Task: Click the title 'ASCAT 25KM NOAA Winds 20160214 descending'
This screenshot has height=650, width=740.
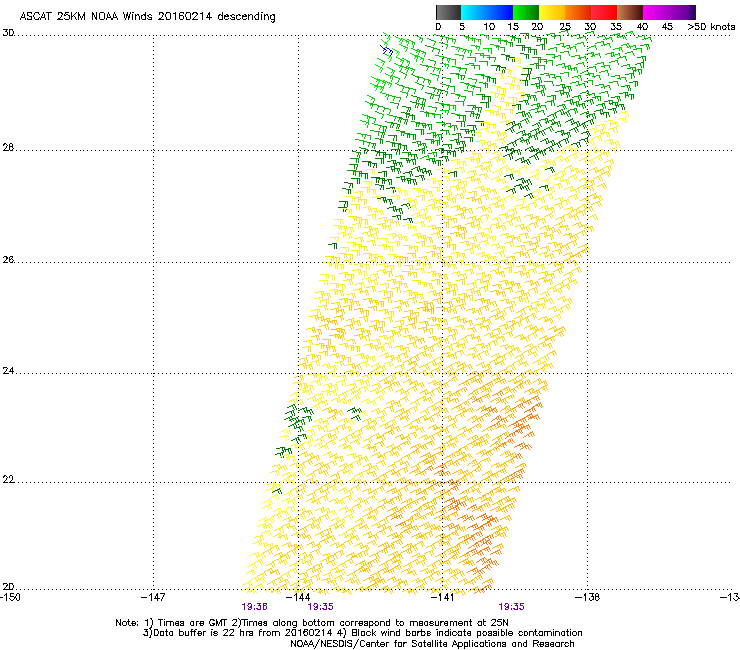Action: [x=147, y=17]
